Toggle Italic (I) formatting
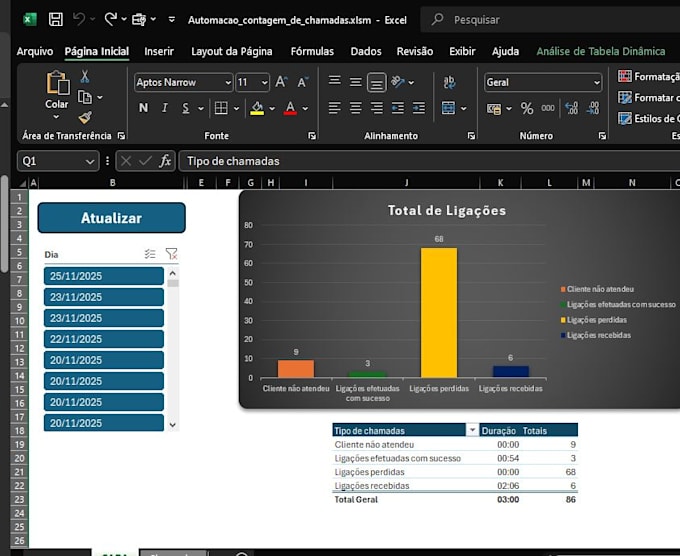The image size is (680, 556). click(164, 108)
